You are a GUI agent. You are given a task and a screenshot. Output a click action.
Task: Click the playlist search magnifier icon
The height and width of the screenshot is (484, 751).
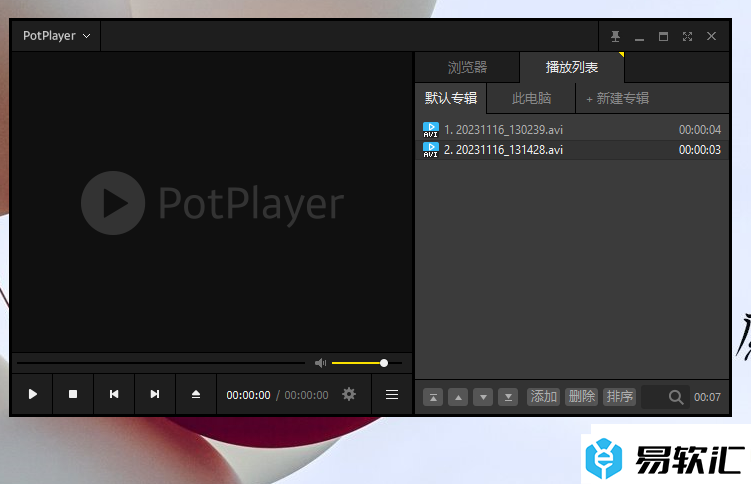coord(676,397)
